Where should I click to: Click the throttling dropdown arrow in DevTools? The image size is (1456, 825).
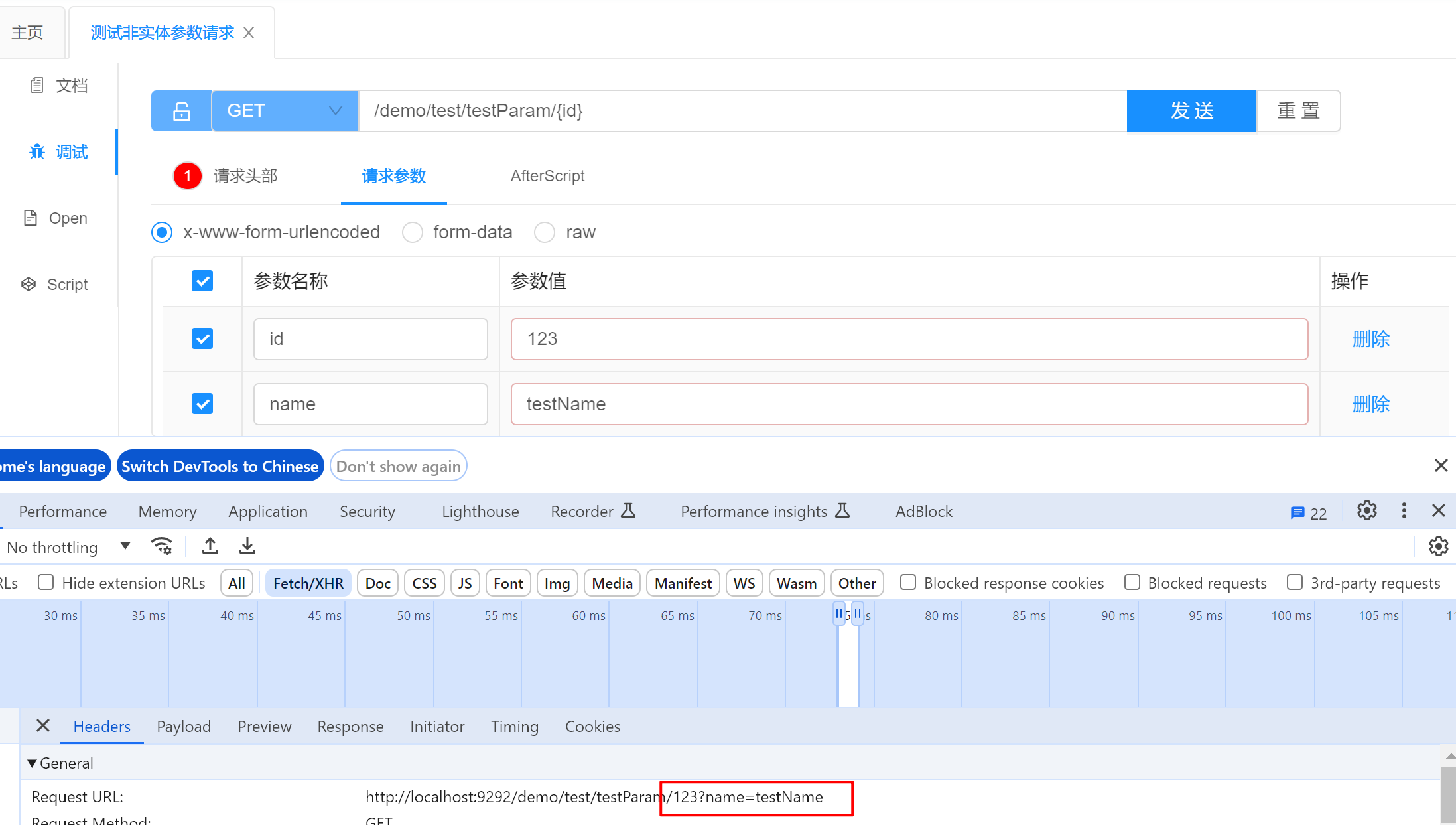125,546
